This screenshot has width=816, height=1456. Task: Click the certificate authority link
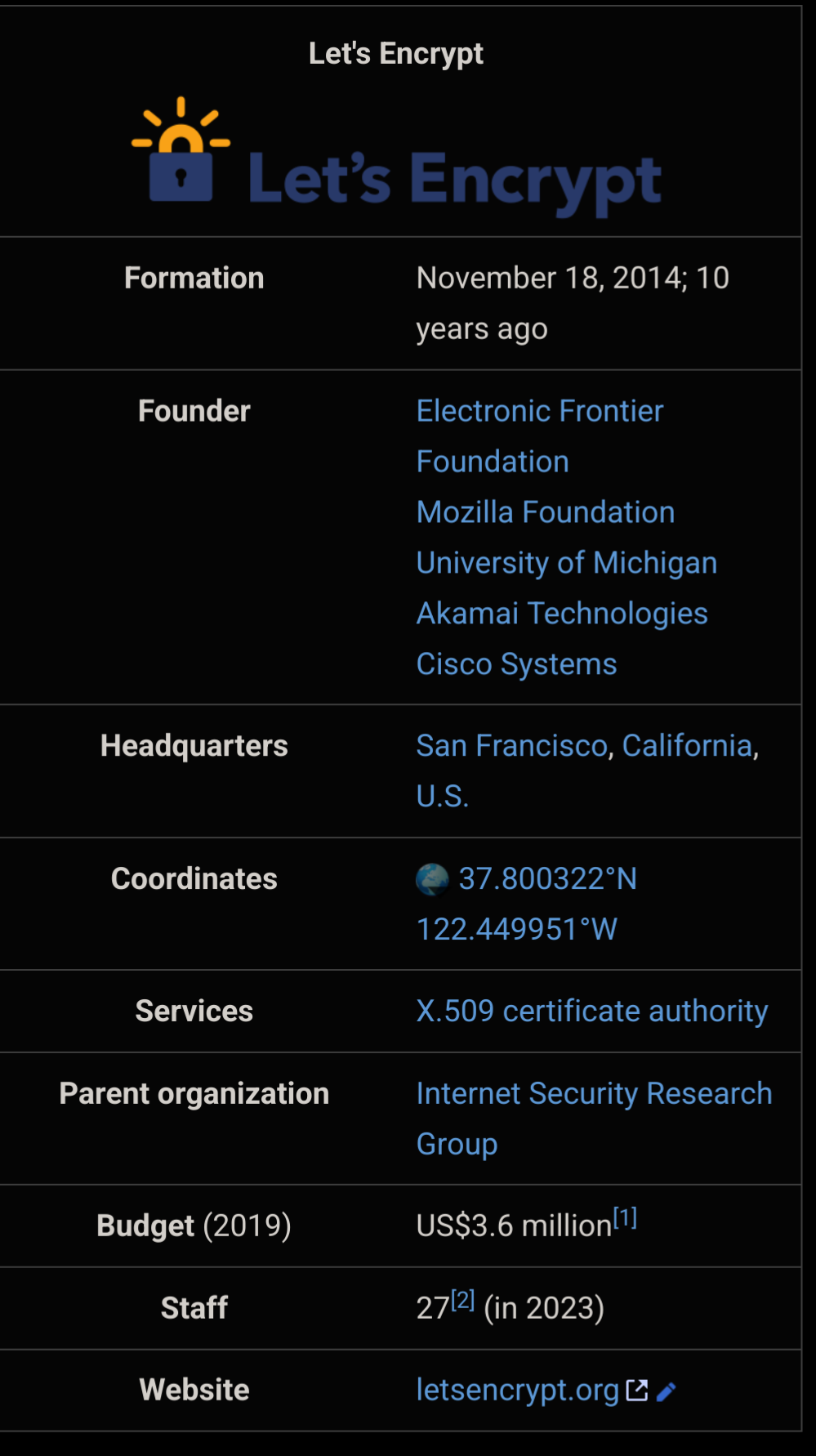635,1012
